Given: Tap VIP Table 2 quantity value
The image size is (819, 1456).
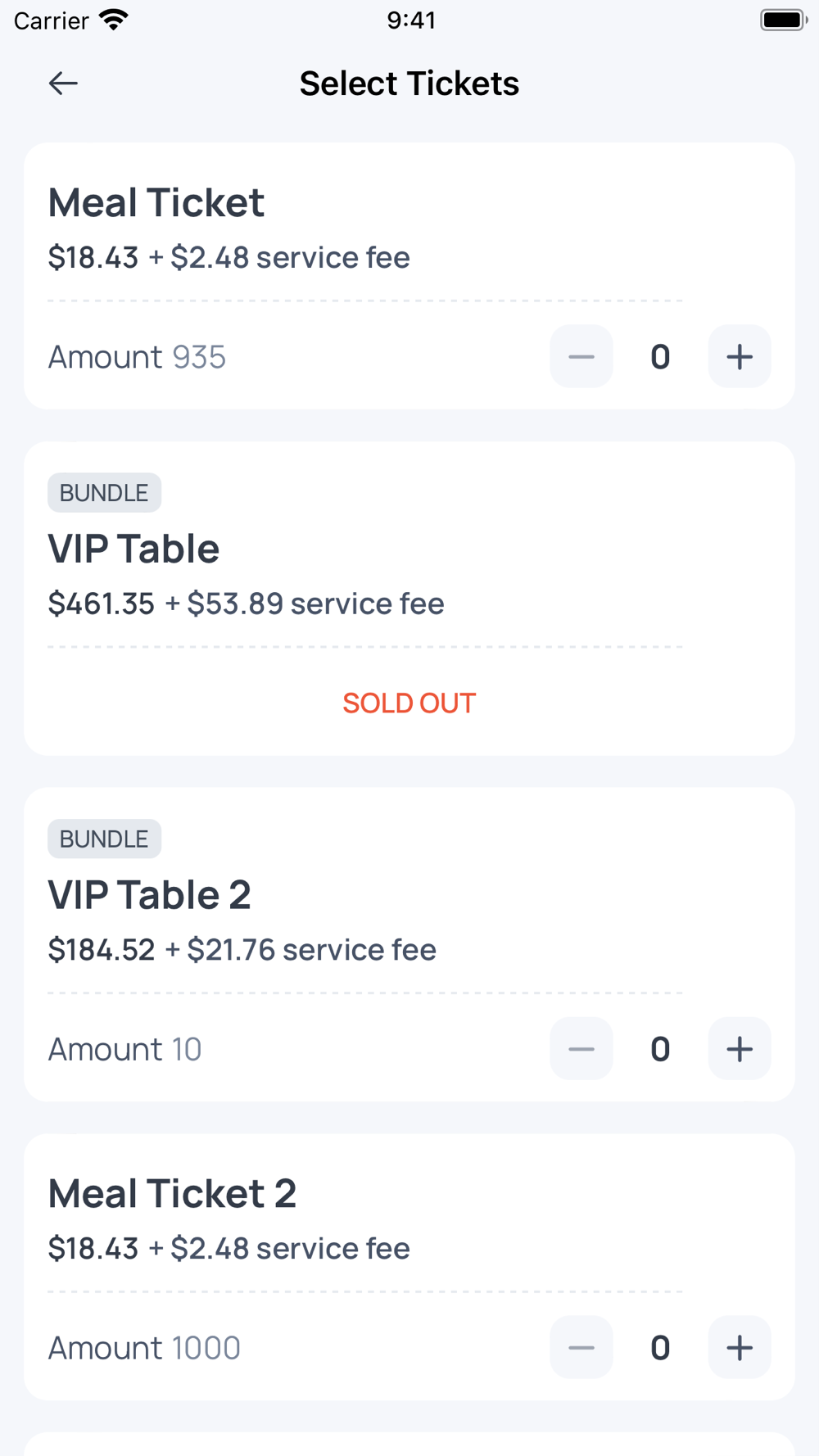Looking at the screenshot, I should 660,1049.
